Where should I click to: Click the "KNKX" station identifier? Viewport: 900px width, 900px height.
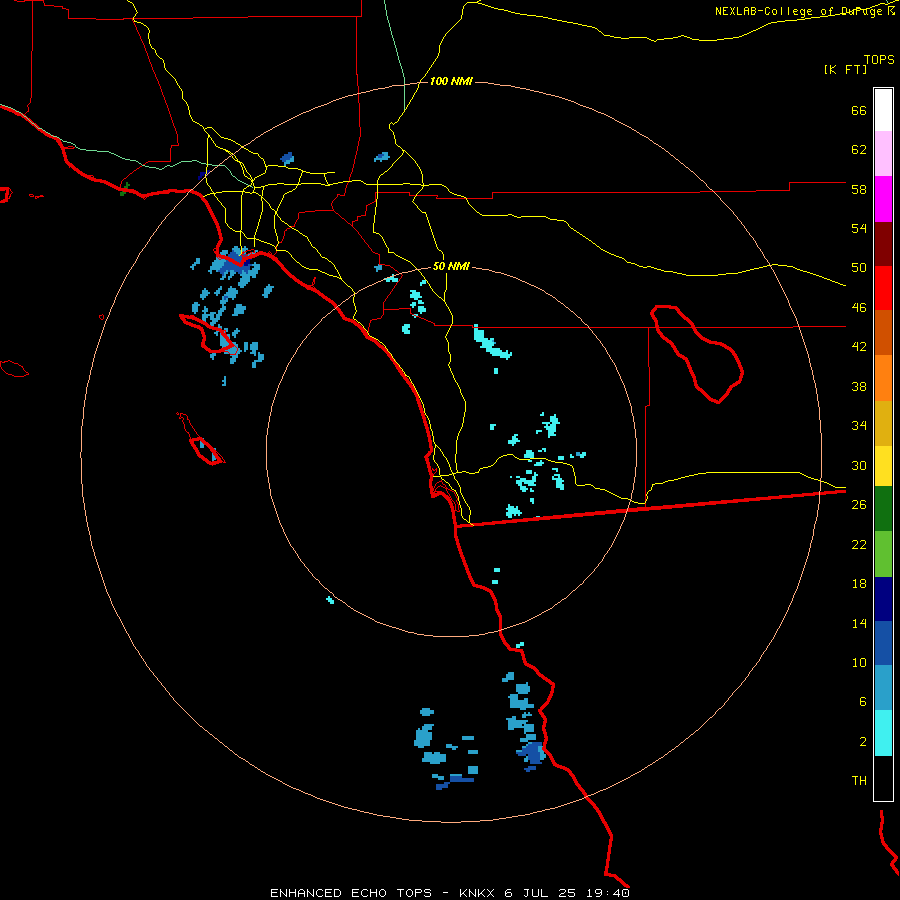point(478,893)
